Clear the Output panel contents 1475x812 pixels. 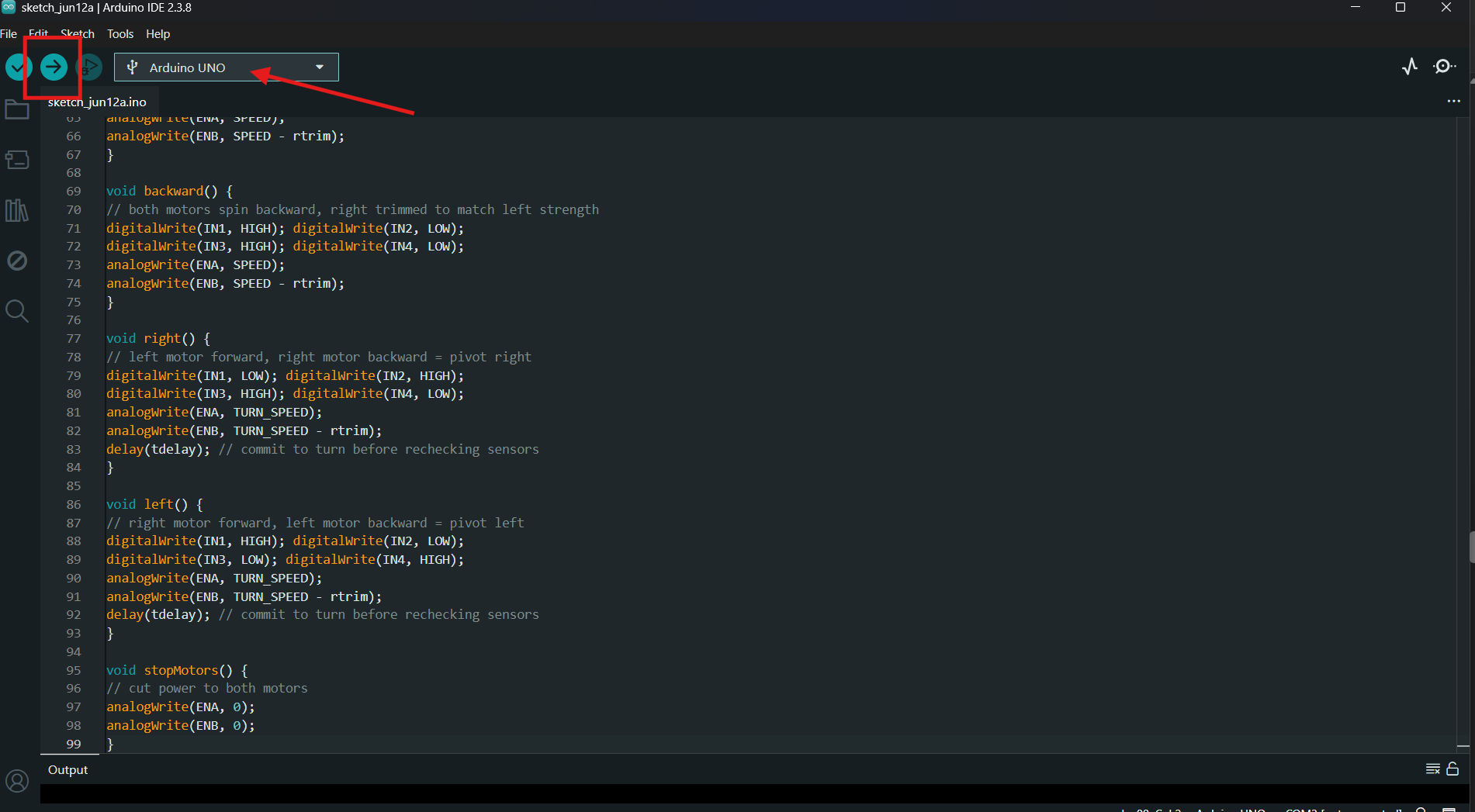[x=1432, y=769]
